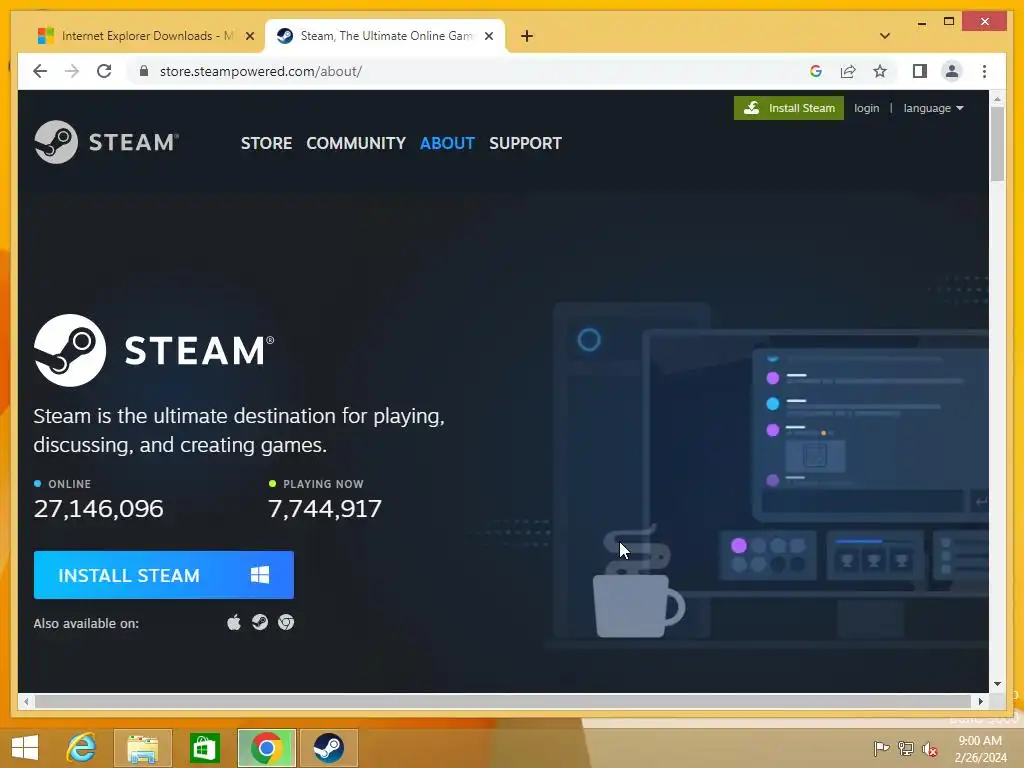
Task: Open Windows Store from taskbar
Action: (204, 748)
